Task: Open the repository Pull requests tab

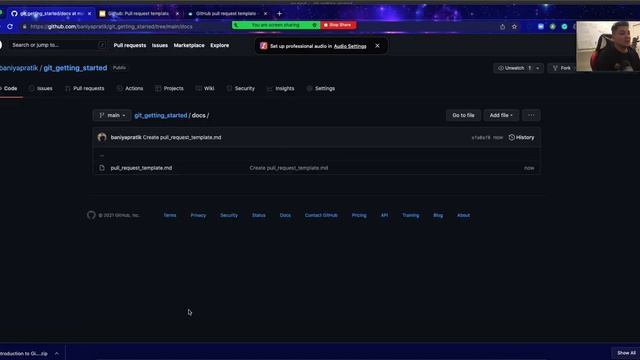Action: click(x=84, y=89)
